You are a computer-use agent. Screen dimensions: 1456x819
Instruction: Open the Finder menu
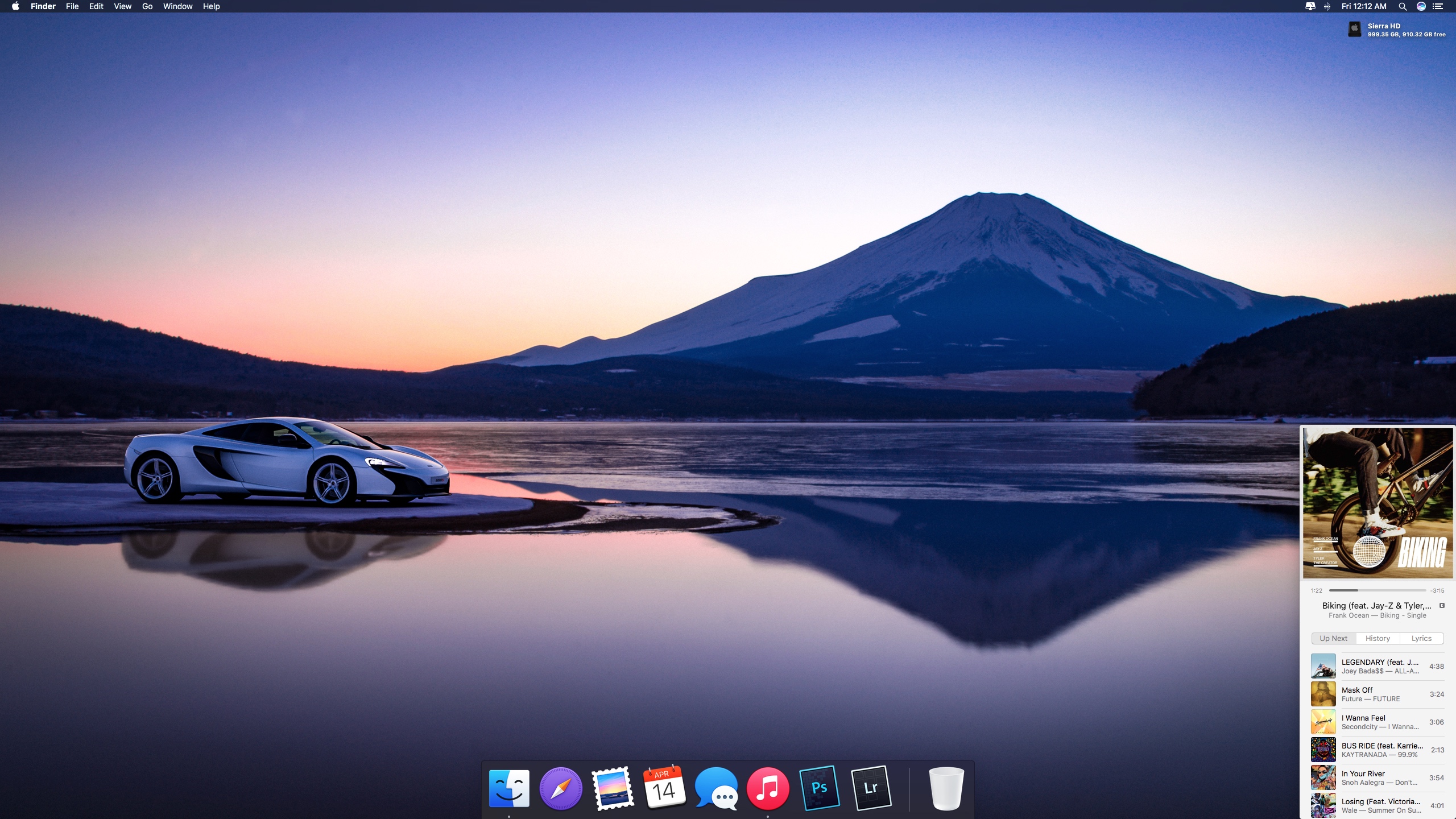pyautogui.click(x=43, y=6)
